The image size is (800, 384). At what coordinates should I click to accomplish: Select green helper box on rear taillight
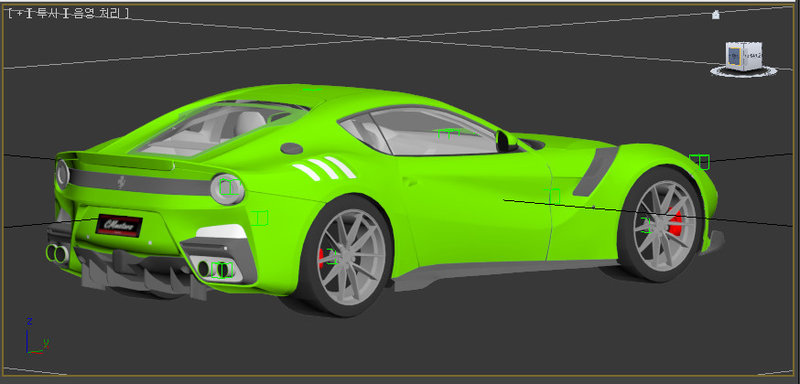tap(230, 187)
